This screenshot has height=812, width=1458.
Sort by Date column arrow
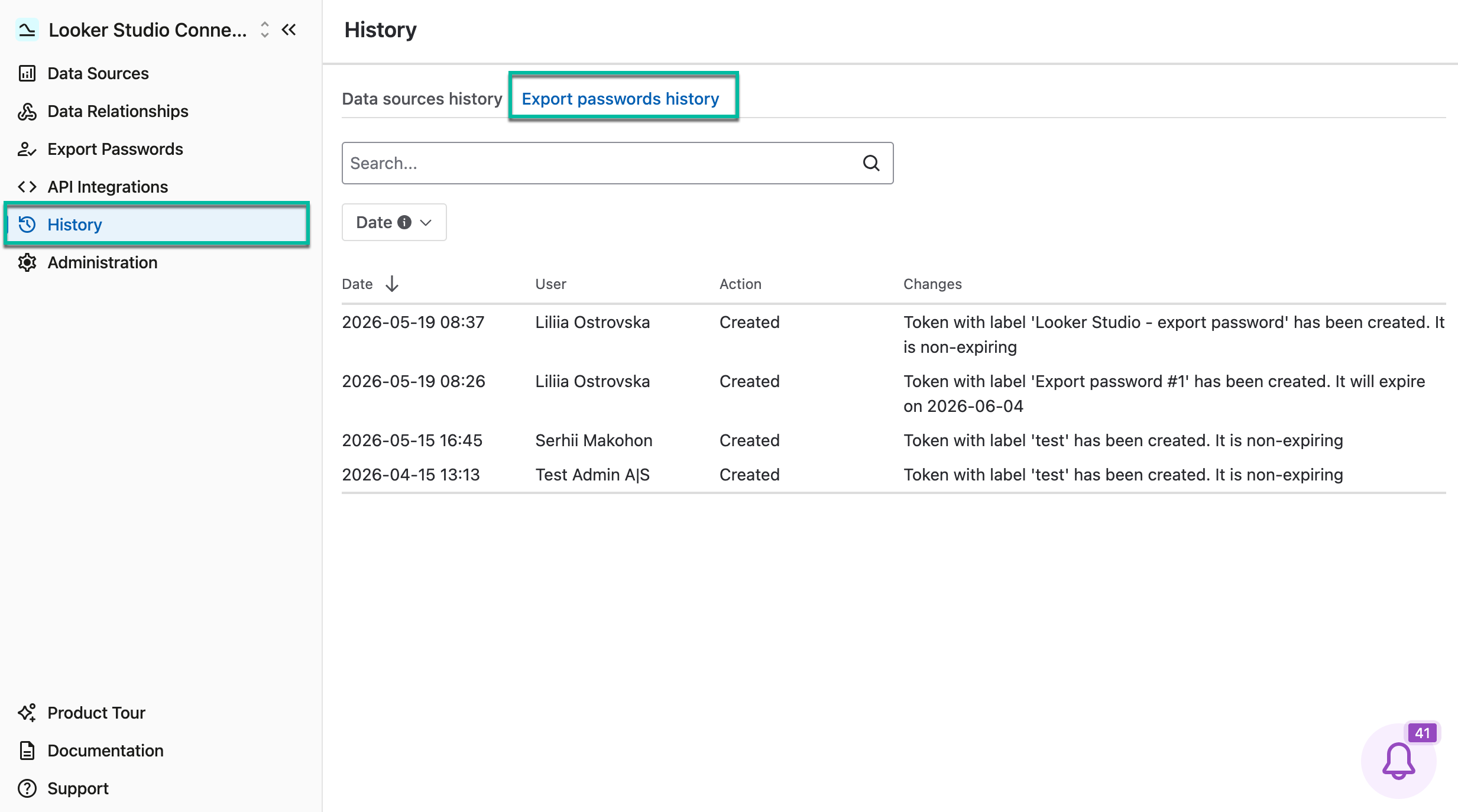392,284
